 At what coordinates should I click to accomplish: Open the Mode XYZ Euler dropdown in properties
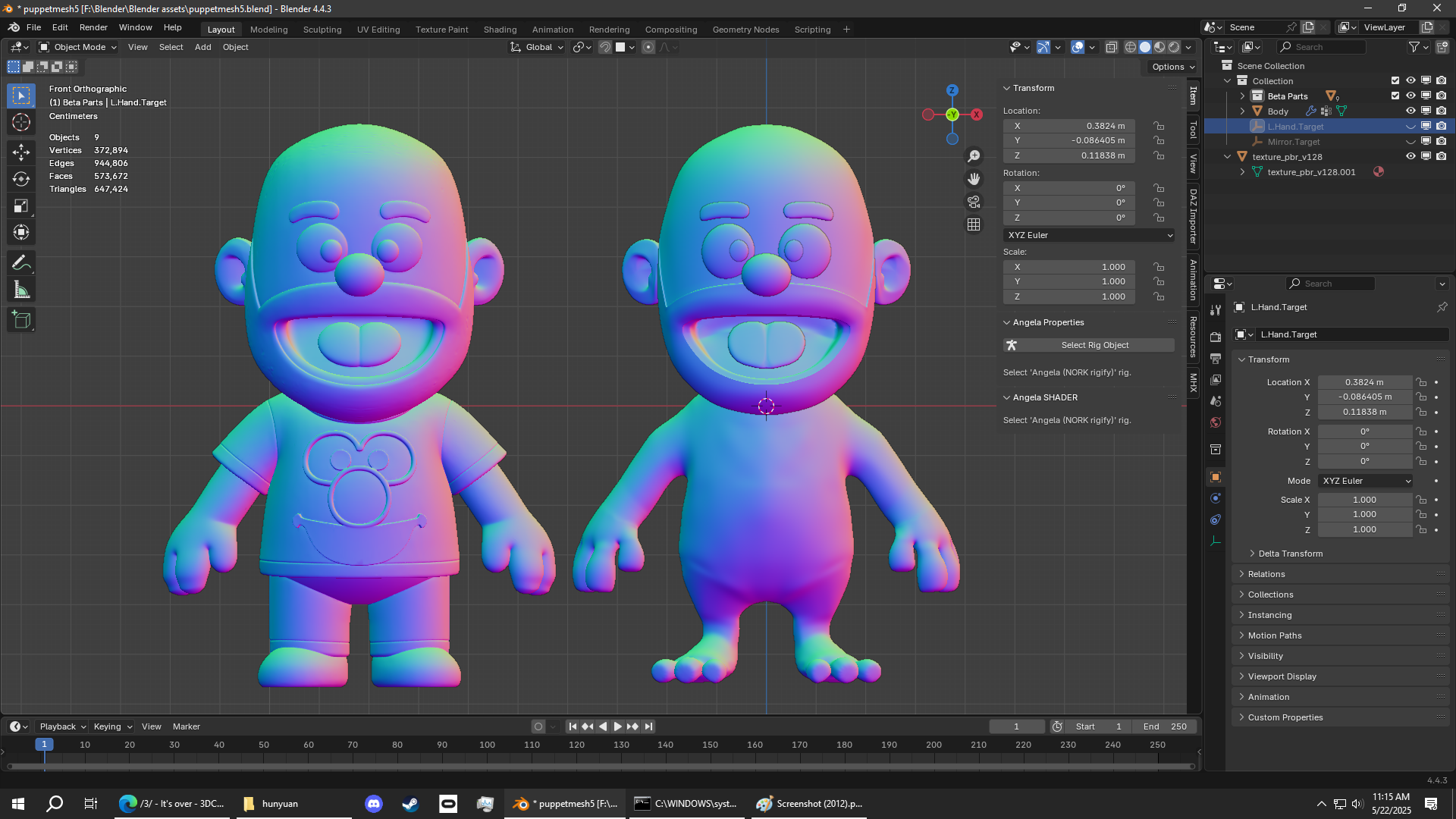click(1366, 481)
